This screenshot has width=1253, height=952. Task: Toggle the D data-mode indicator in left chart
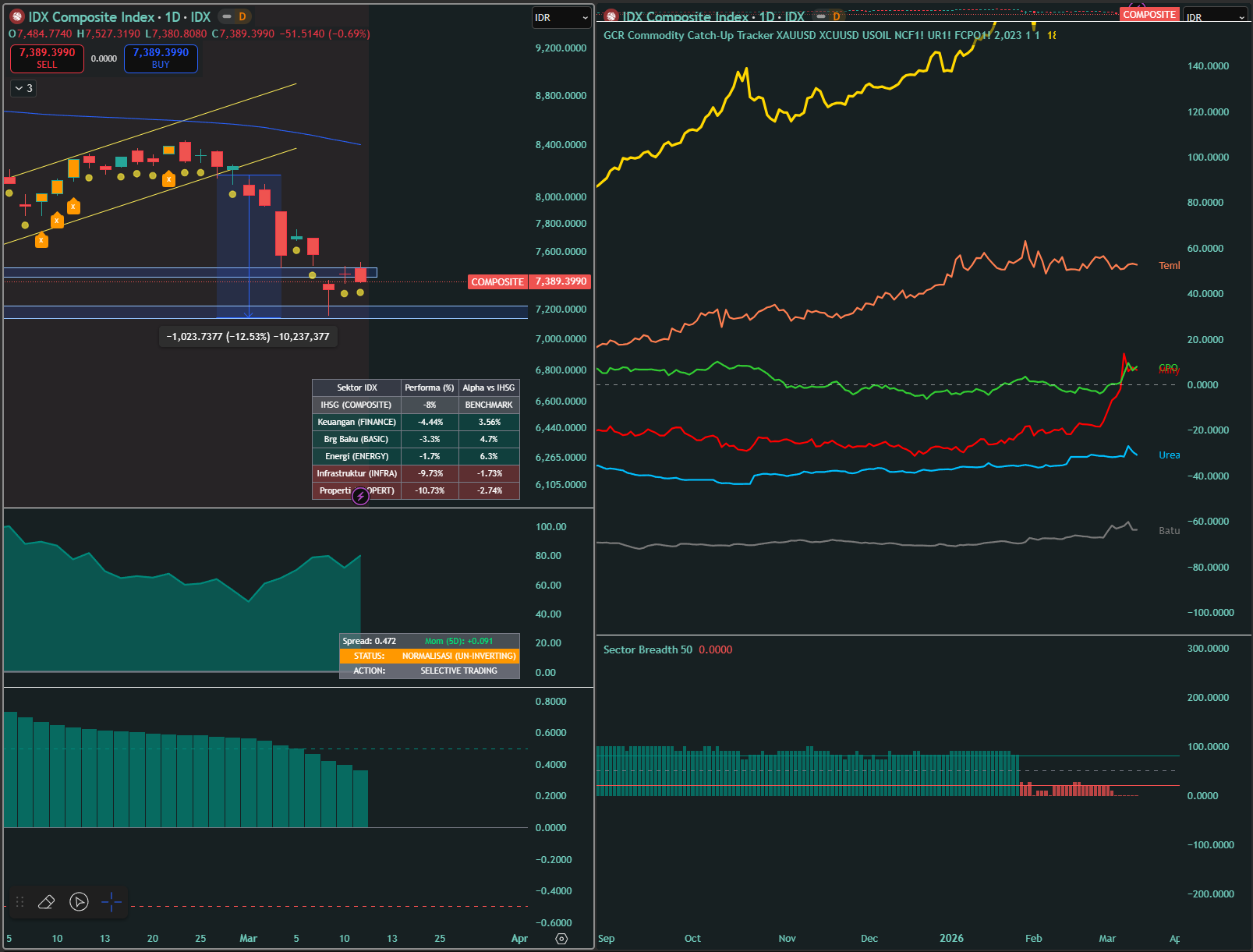(x=242, y=16)
